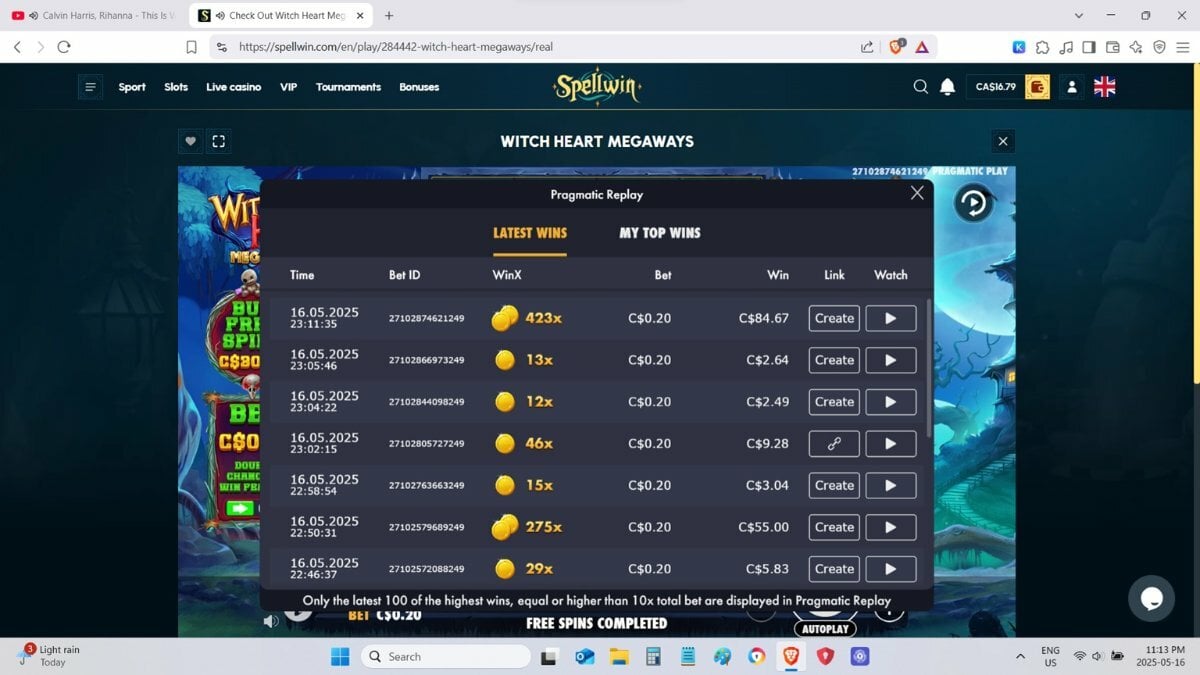
Task: Play replay of the 12x win
Action: (x=890, y=402)
